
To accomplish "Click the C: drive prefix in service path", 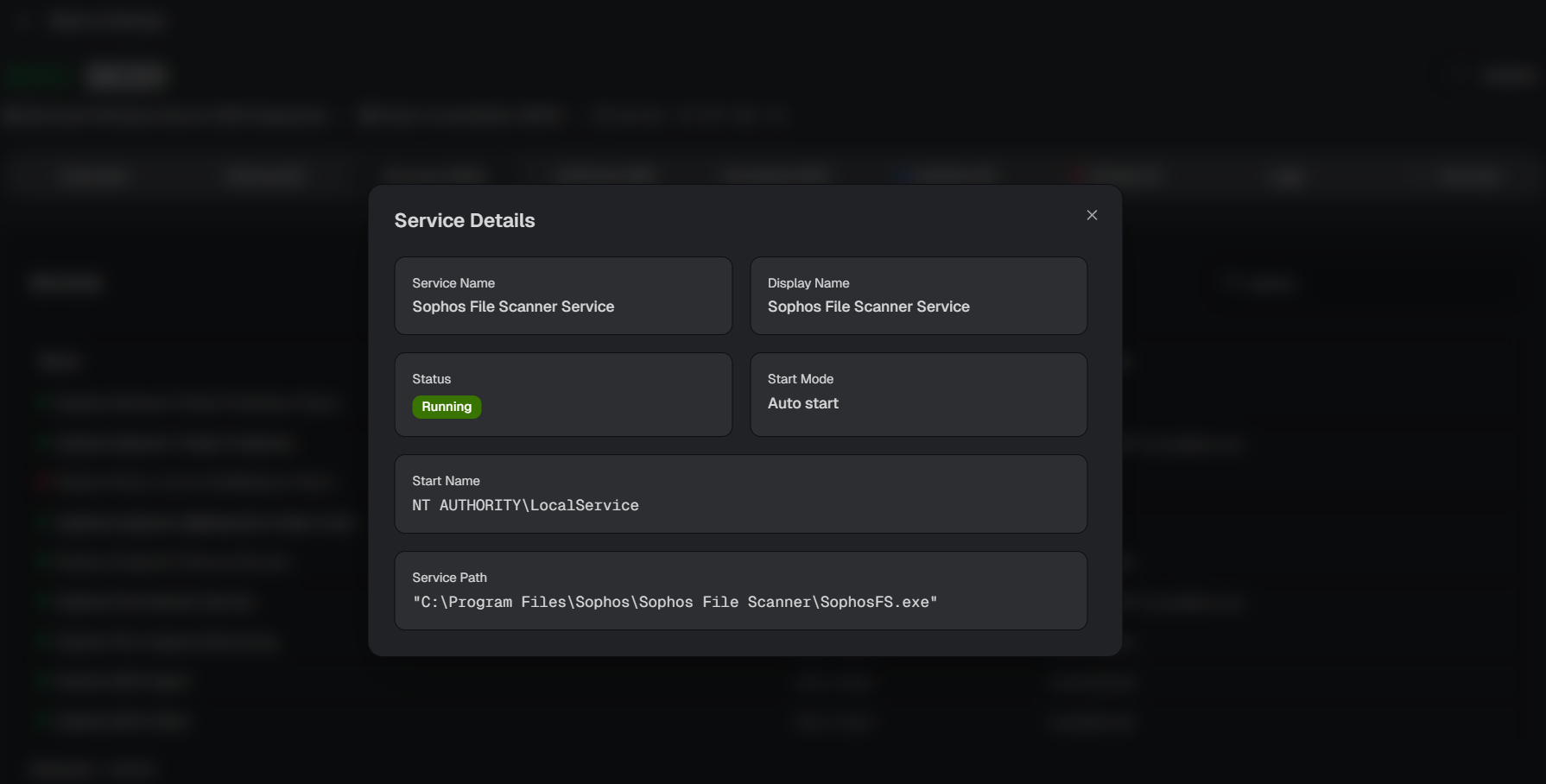I will pyautogui.click(x=430, y=602).
